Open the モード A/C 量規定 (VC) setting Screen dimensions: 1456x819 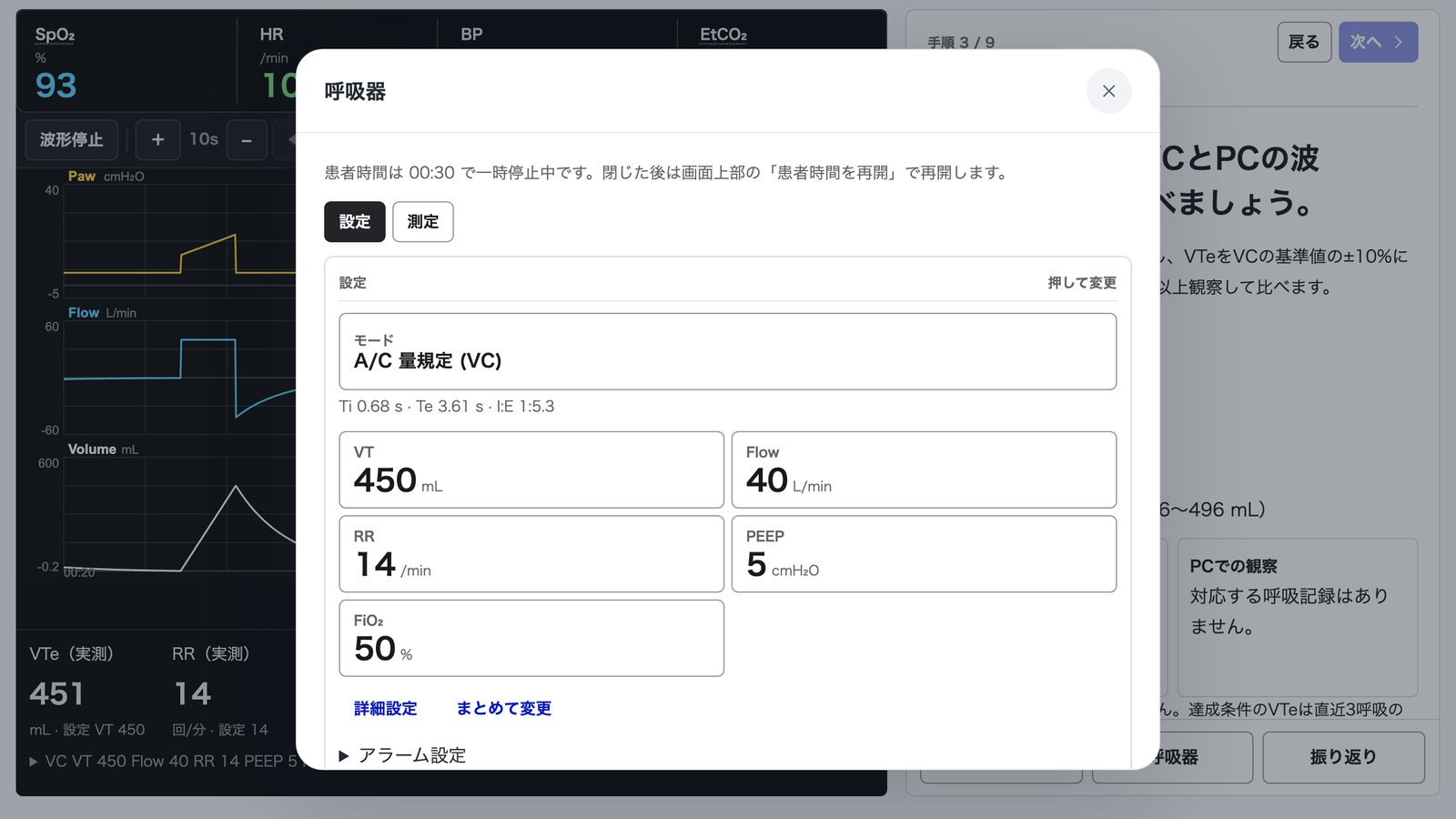pos(728,351)
